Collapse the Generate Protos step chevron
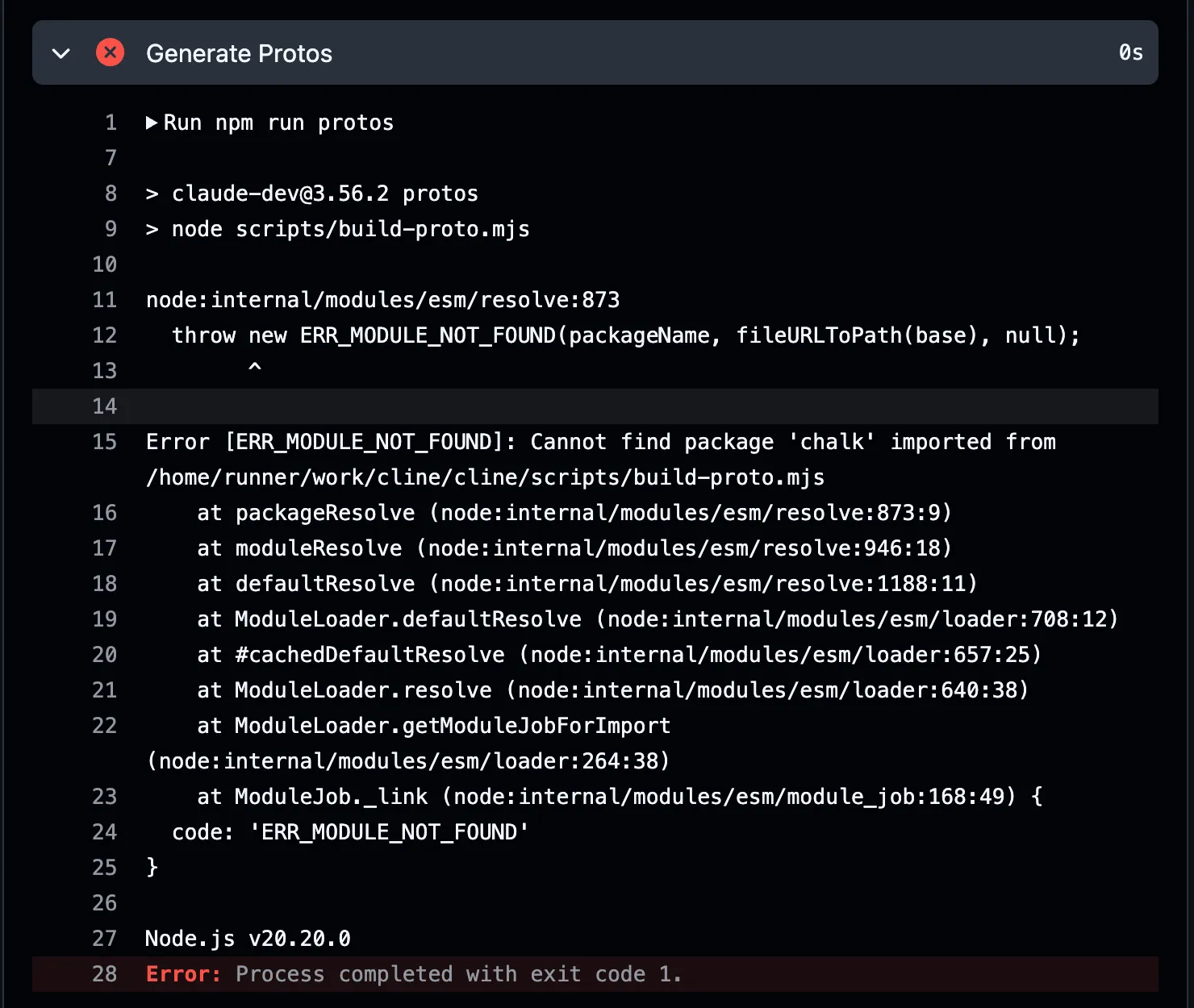 pos(61,54)
